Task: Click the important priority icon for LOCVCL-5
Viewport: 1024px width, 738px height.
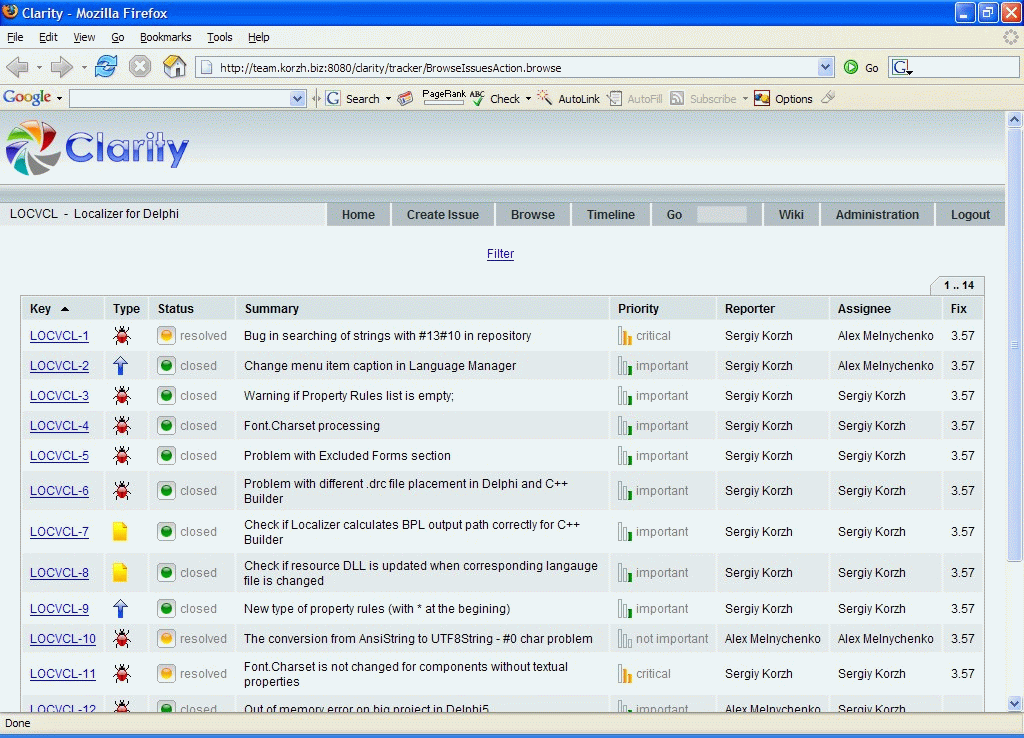Action: tap(624, 456)
